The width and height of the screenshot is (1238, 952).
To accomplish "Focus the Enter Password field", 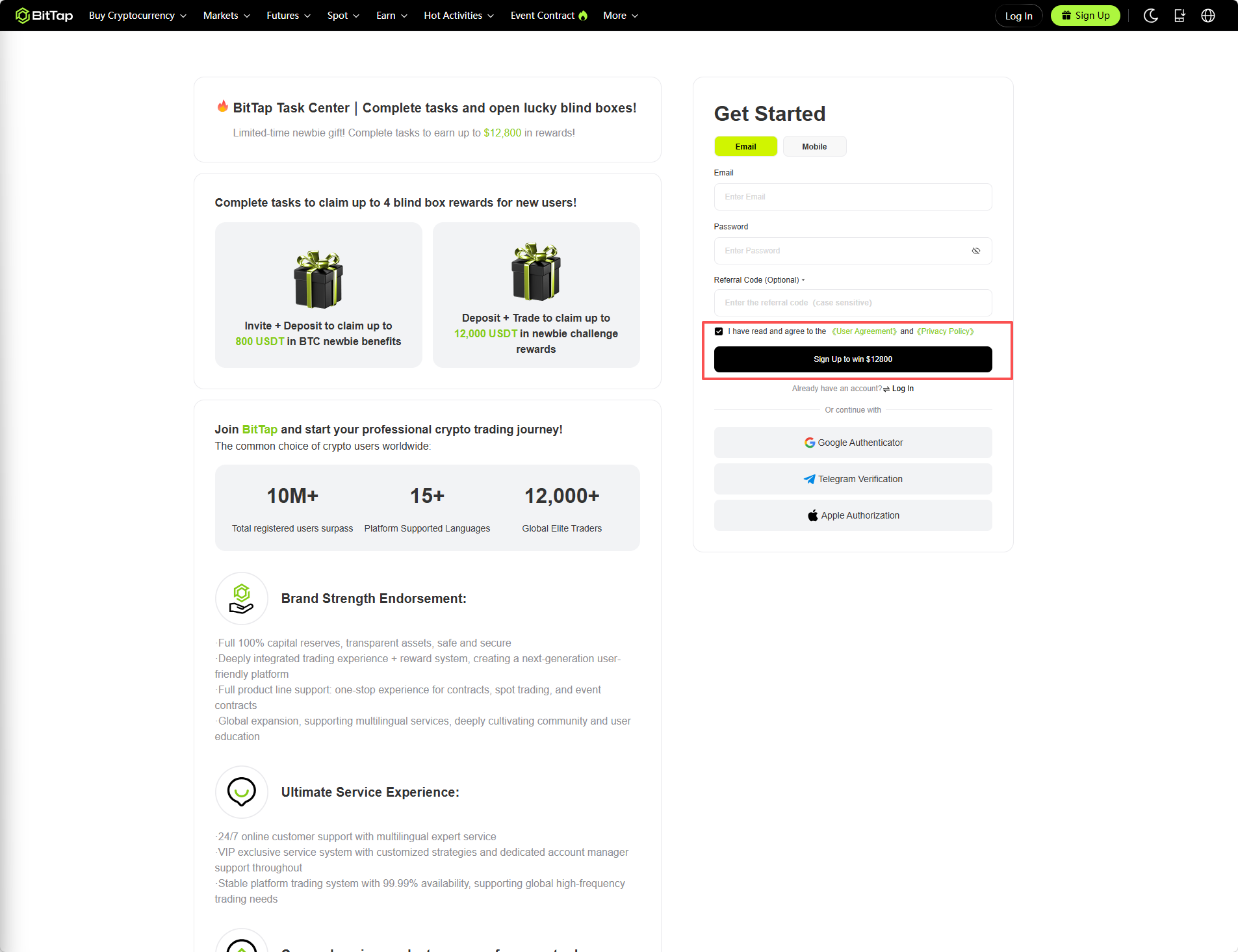I will (853, 251).
